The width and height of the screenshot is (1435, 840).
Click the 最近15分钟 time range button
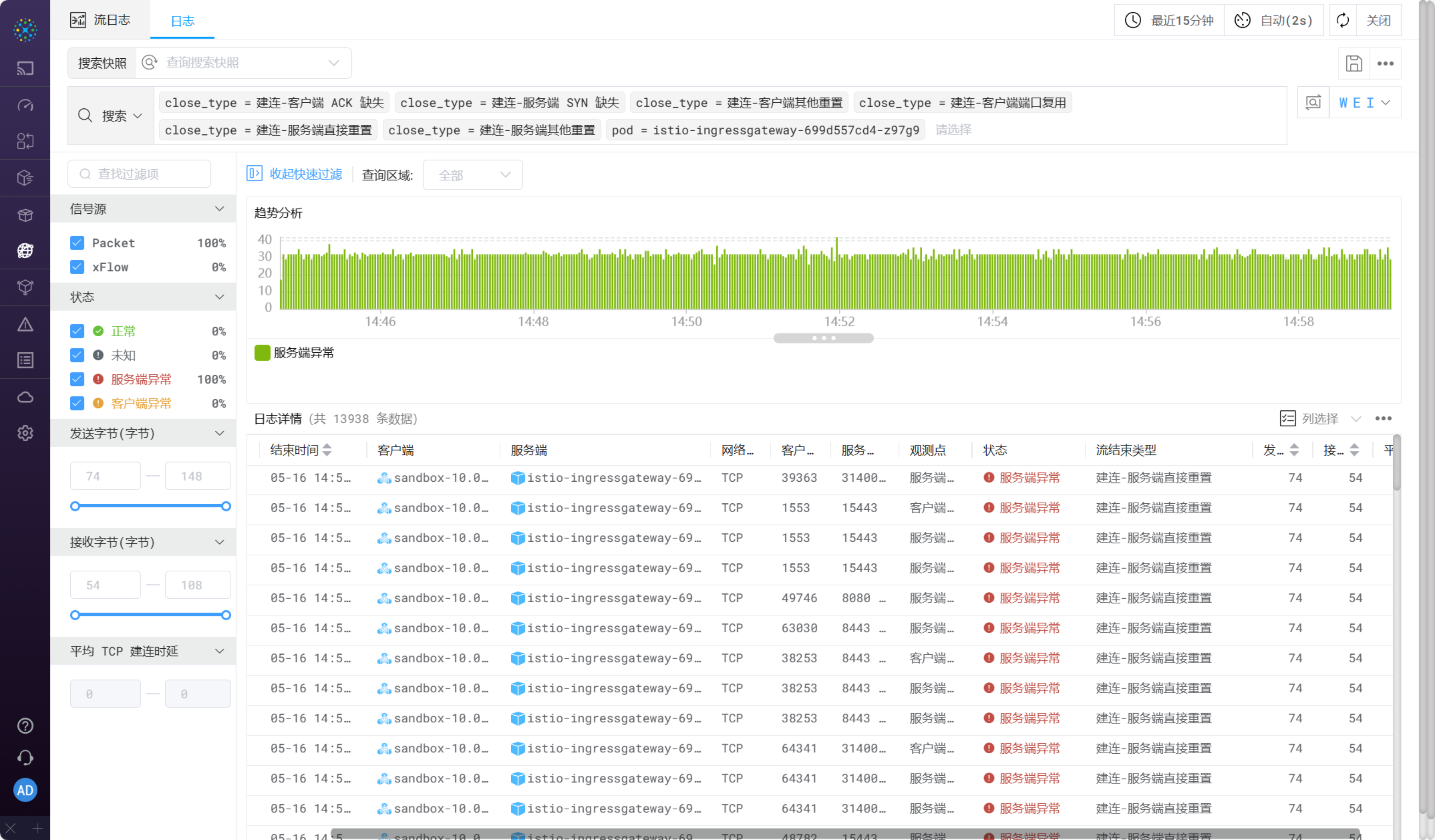(x=1169, y=21)
